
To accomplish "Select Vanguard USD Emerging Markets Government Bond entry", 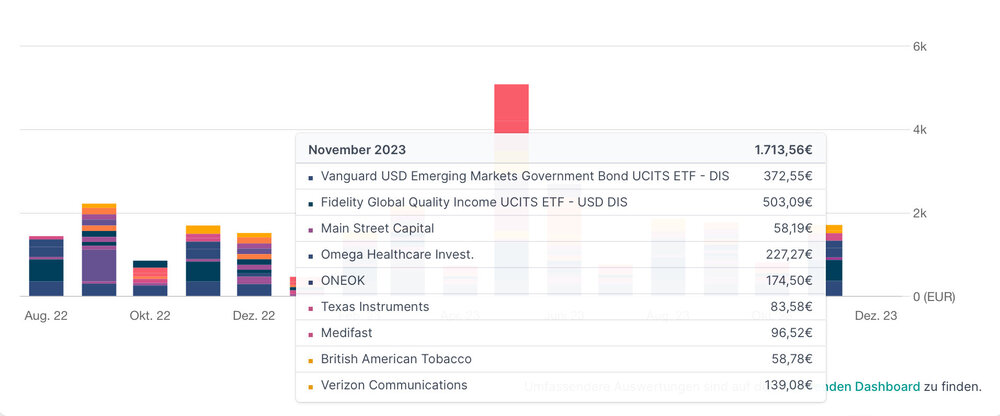I will pos(525,176).
